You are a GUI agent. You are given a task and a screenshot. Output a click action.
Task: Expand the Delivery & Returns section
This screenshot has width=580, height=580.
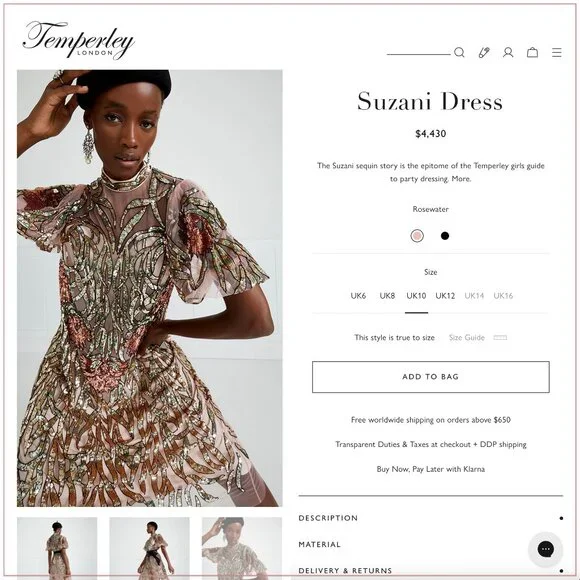431,570
